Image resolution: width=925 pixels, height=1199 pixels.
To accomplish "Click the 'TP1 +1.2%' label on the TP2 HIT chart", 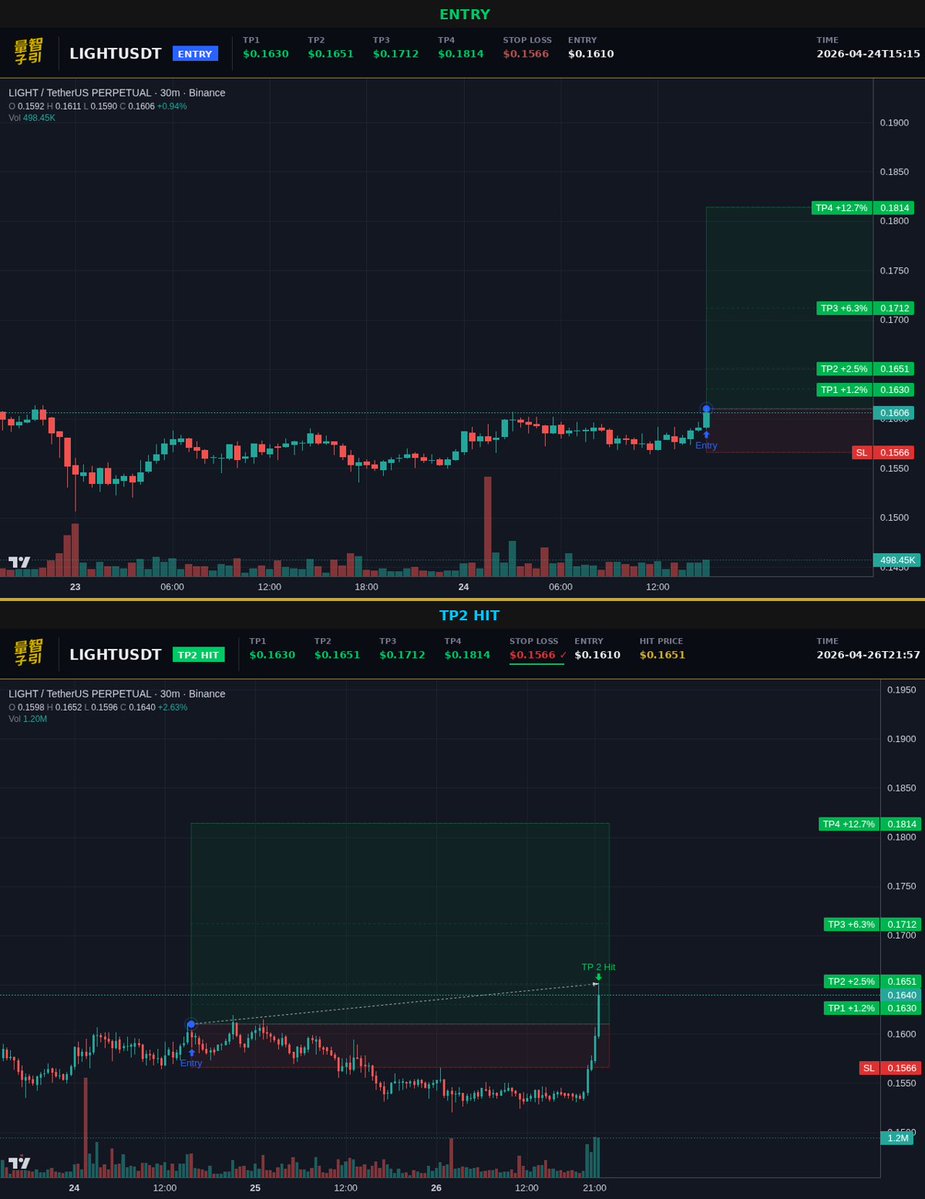I will tap(852, 1008).
